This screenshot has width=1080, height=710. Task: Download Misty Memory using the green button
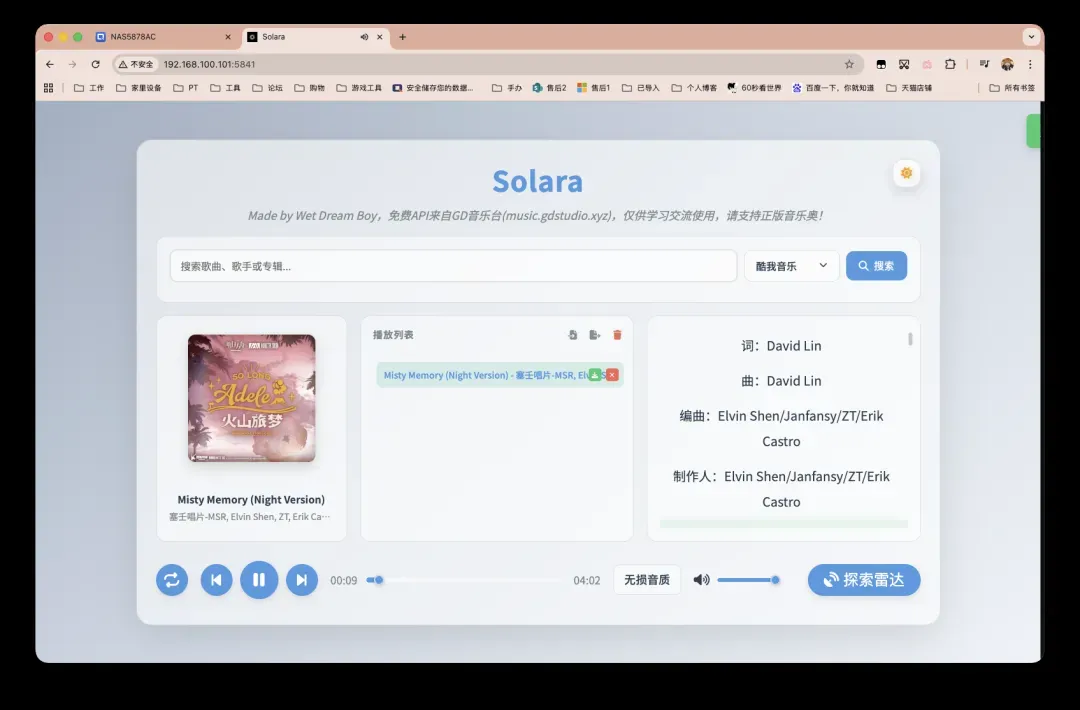[x=595, y=375]
